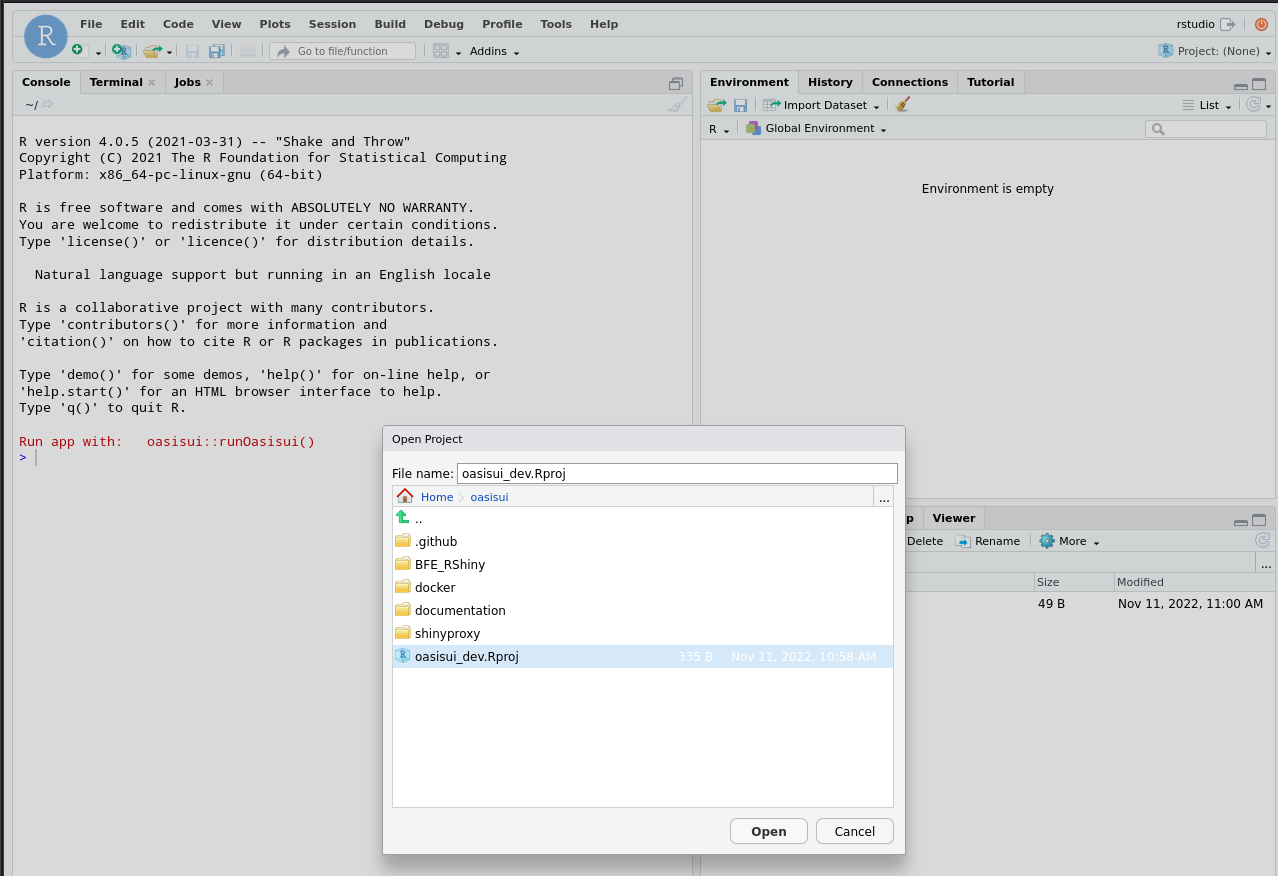
Task: Switch to the Viewer tab
Action: coord(954,518)
